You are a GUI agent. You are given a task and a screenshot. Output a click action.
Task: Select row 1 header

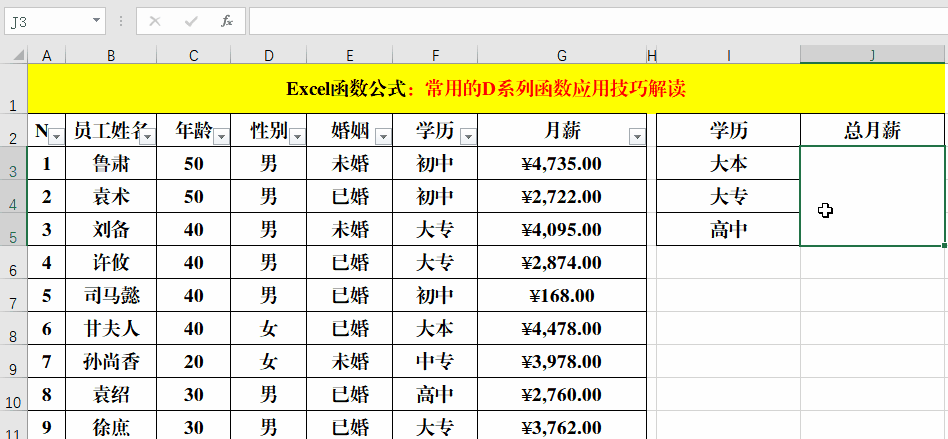(13, 88)
